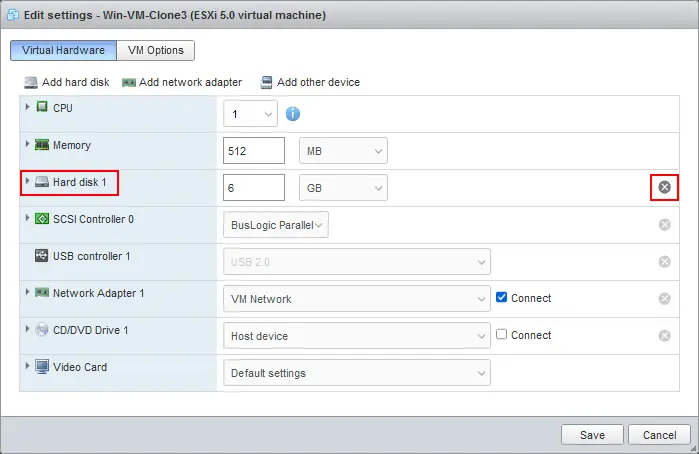Click Add hard disk label
699x454 pixels.
tap(76, 83)
